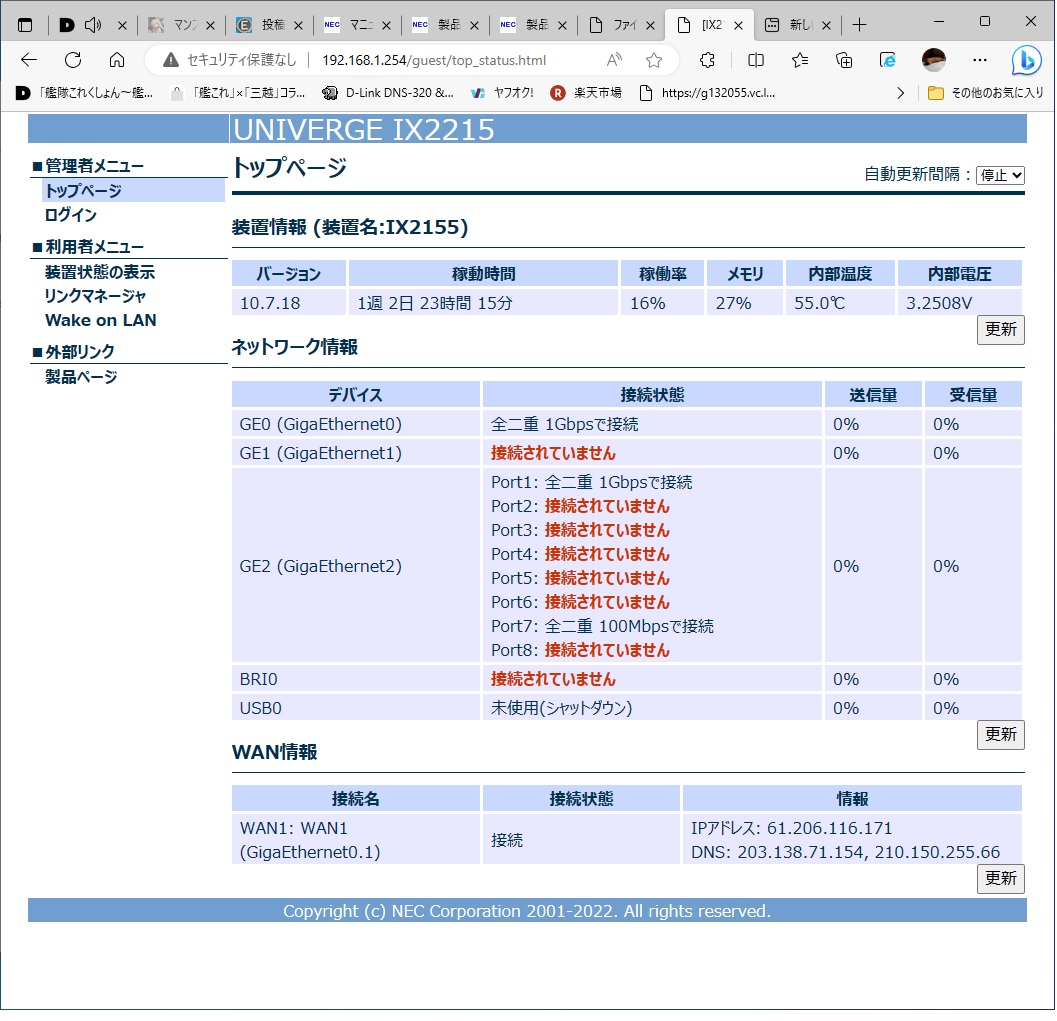Click the WAN IP address 61.206.116.171
Image resolution: width=1057 pixels, height=1021 pixels.
click(x=829, y=828)
